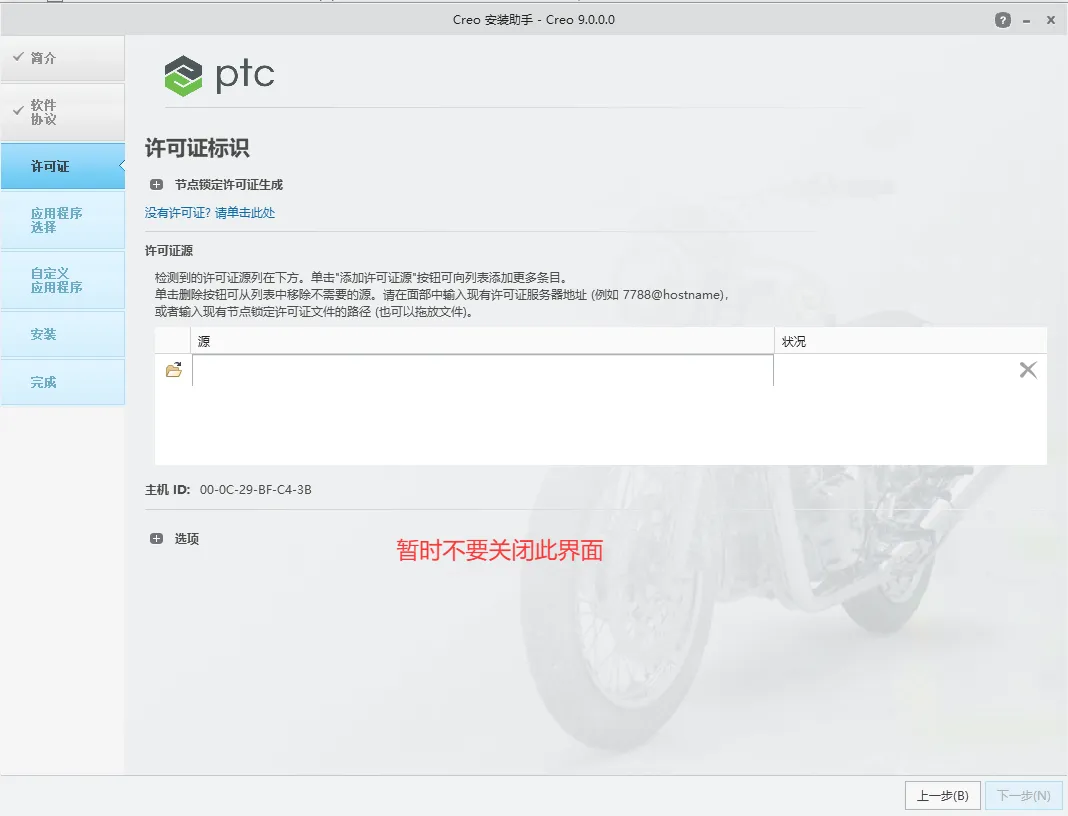Image resolution: width=1068 pixels, height=816 pixels.
Task: Click the 源 column header
Action: point(482,341)
